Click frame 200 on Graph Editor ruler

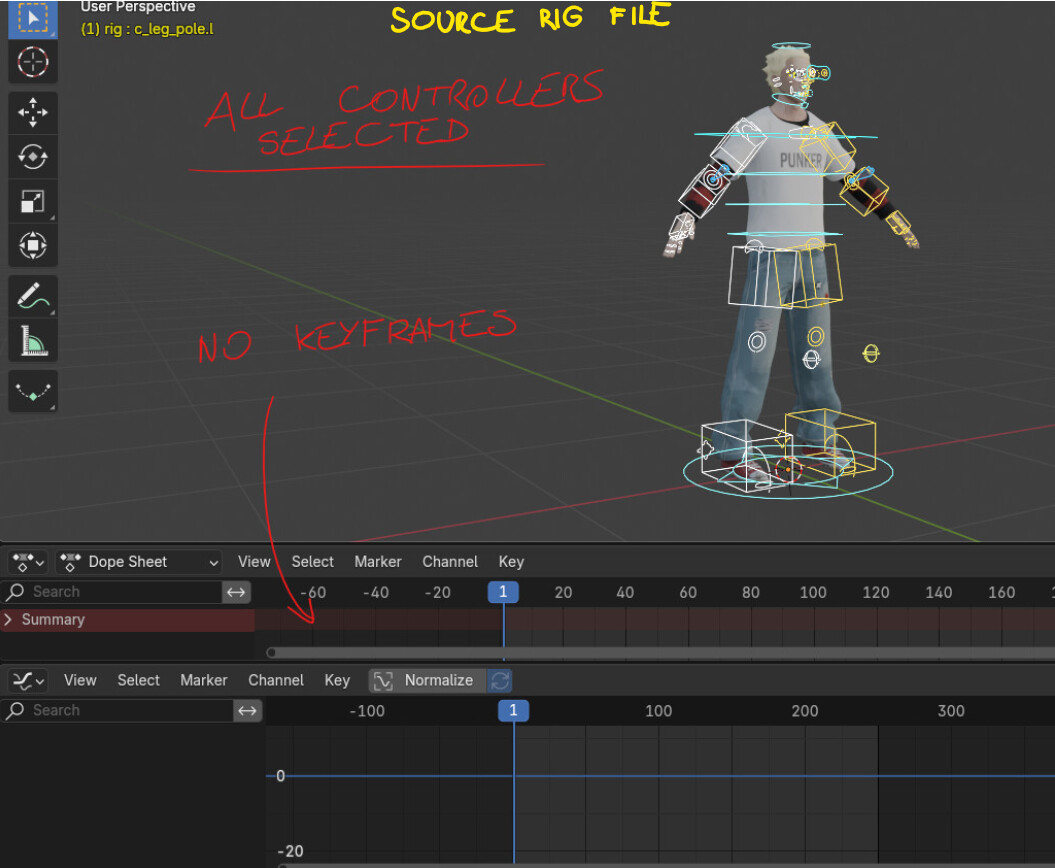805,711
